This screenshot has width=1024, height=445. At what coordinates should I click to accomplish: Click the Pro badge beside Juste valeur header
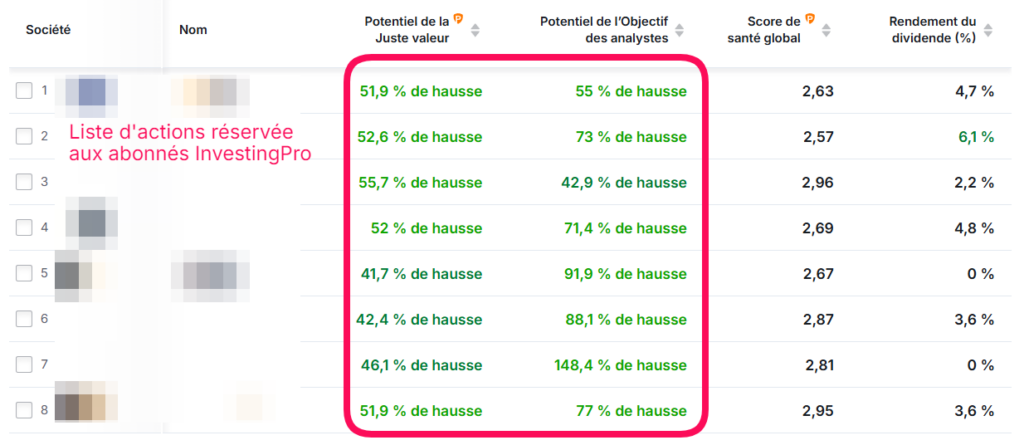tap(458, 18)
